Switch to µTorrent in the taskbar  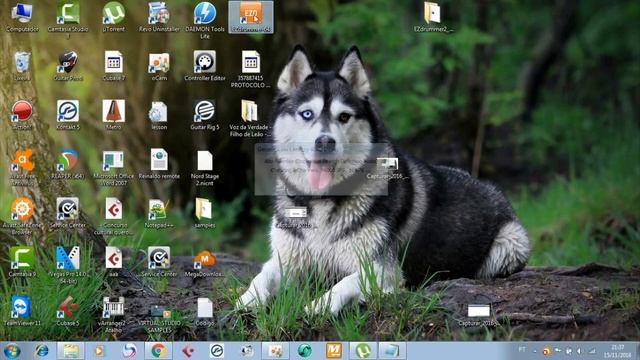point(363,351)
